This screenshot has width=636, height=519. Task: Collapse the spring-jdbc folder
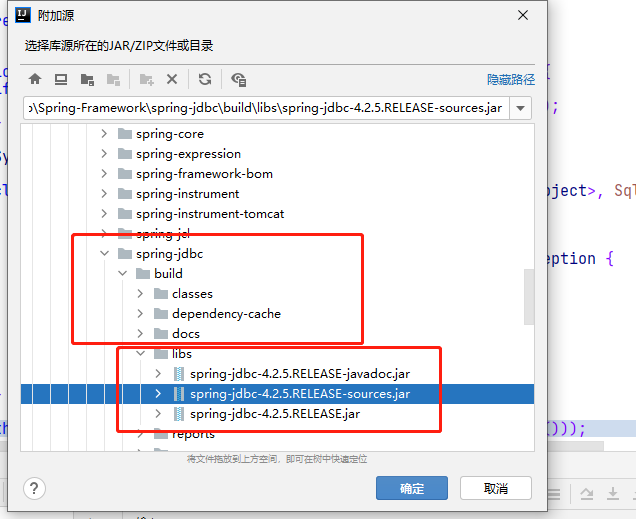(x=104, y=253)
